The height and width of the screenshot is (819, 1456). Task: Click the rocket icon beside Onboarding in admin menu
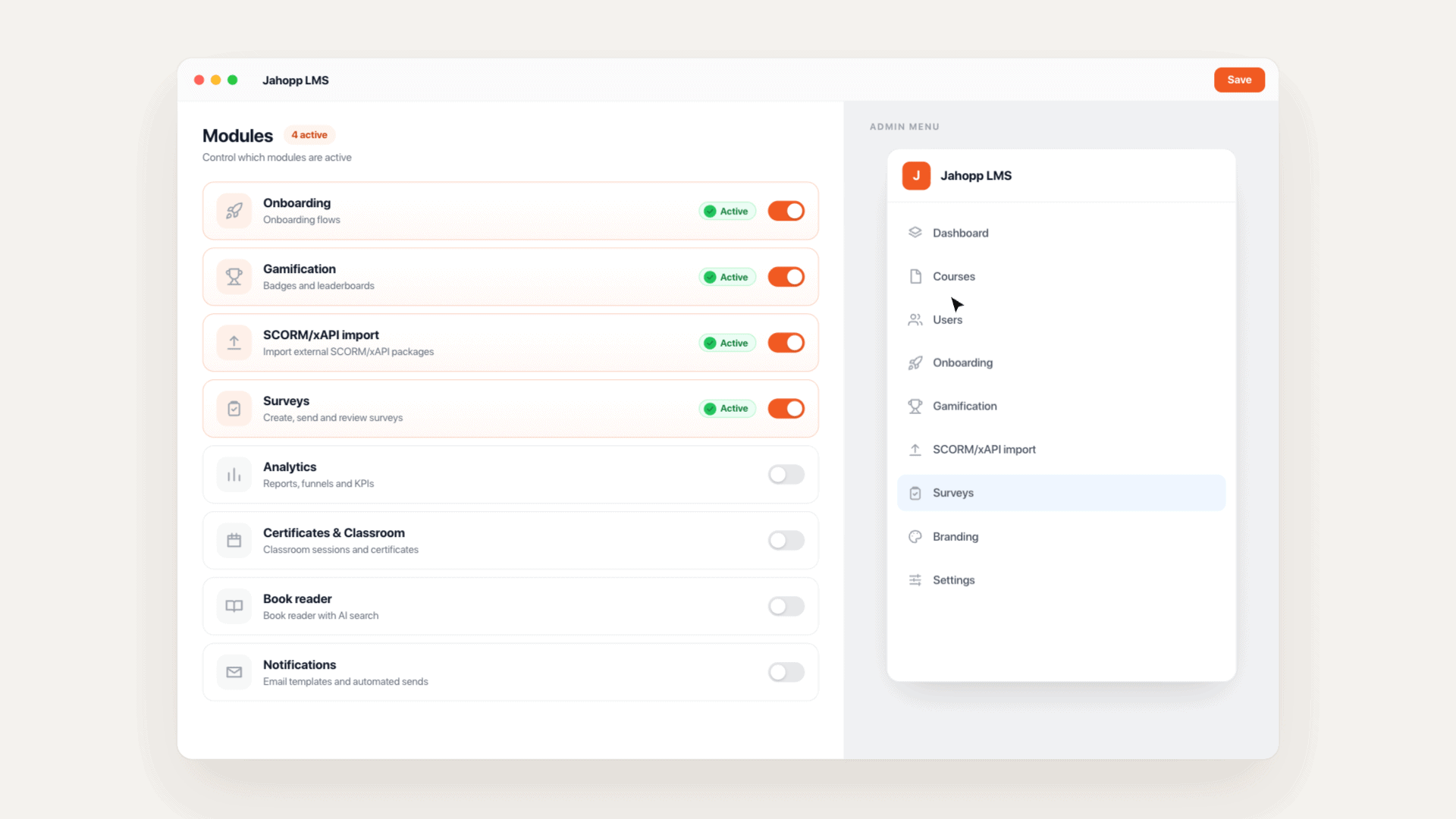tap(915, 362)
